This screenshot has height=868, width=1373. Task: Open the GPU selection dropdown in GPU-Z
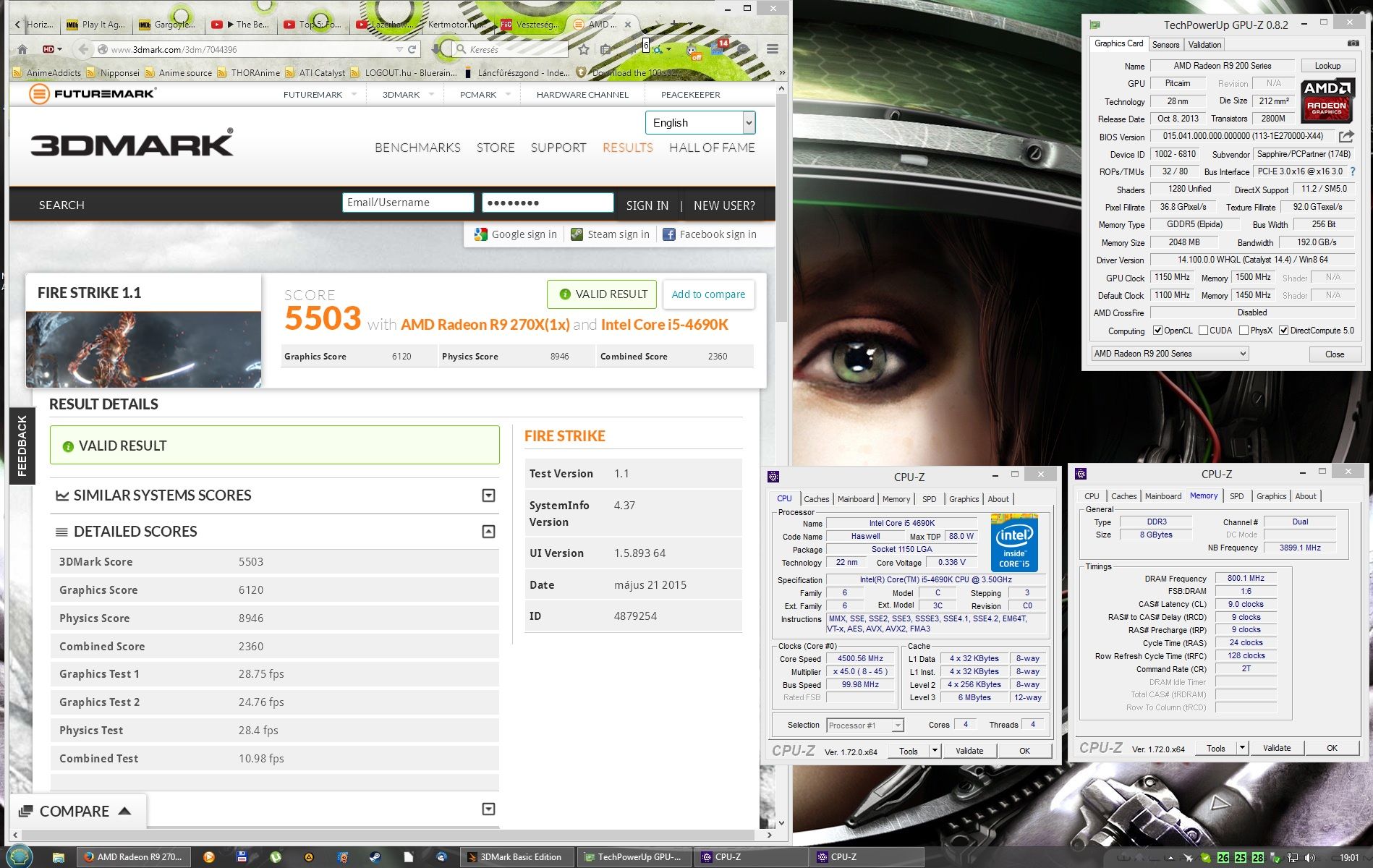[x=1170, y=354]
